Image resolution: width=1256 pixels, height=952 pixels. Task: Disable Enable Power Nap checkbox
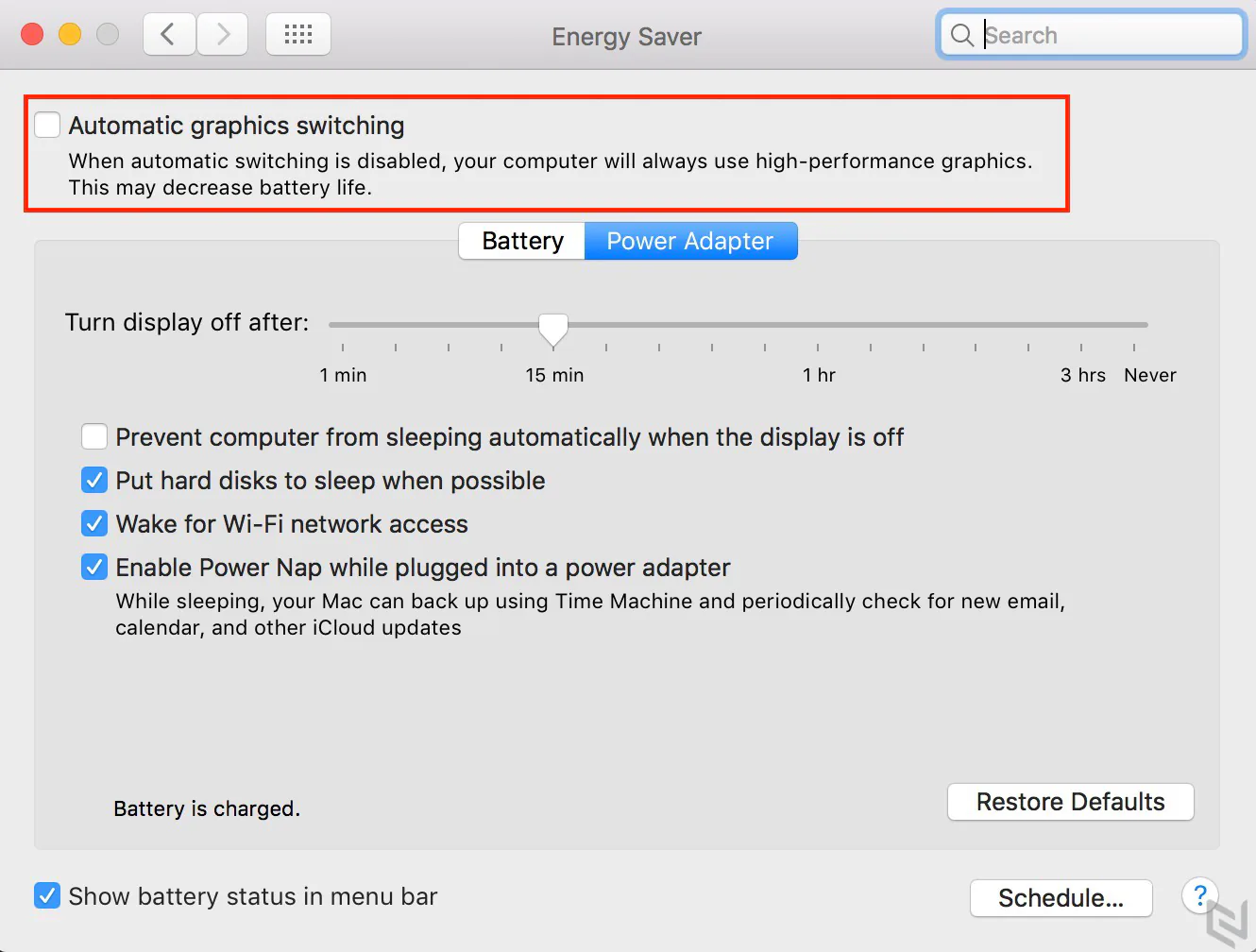click(94, 567)
